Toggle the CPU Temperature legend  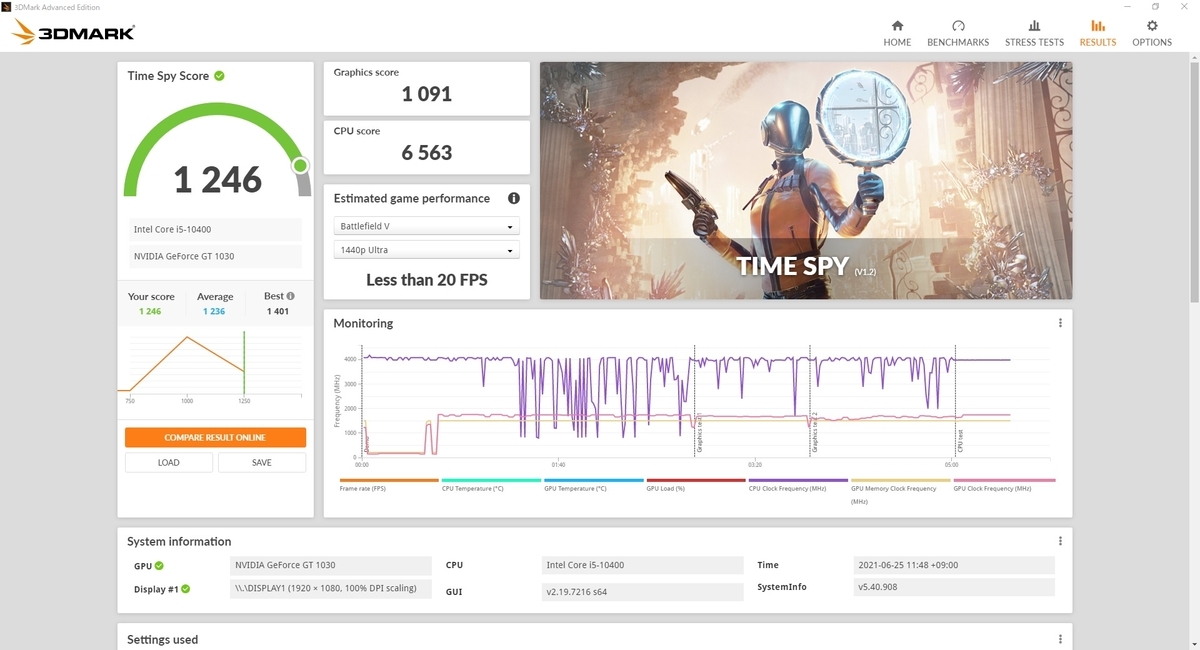[491, 484]
